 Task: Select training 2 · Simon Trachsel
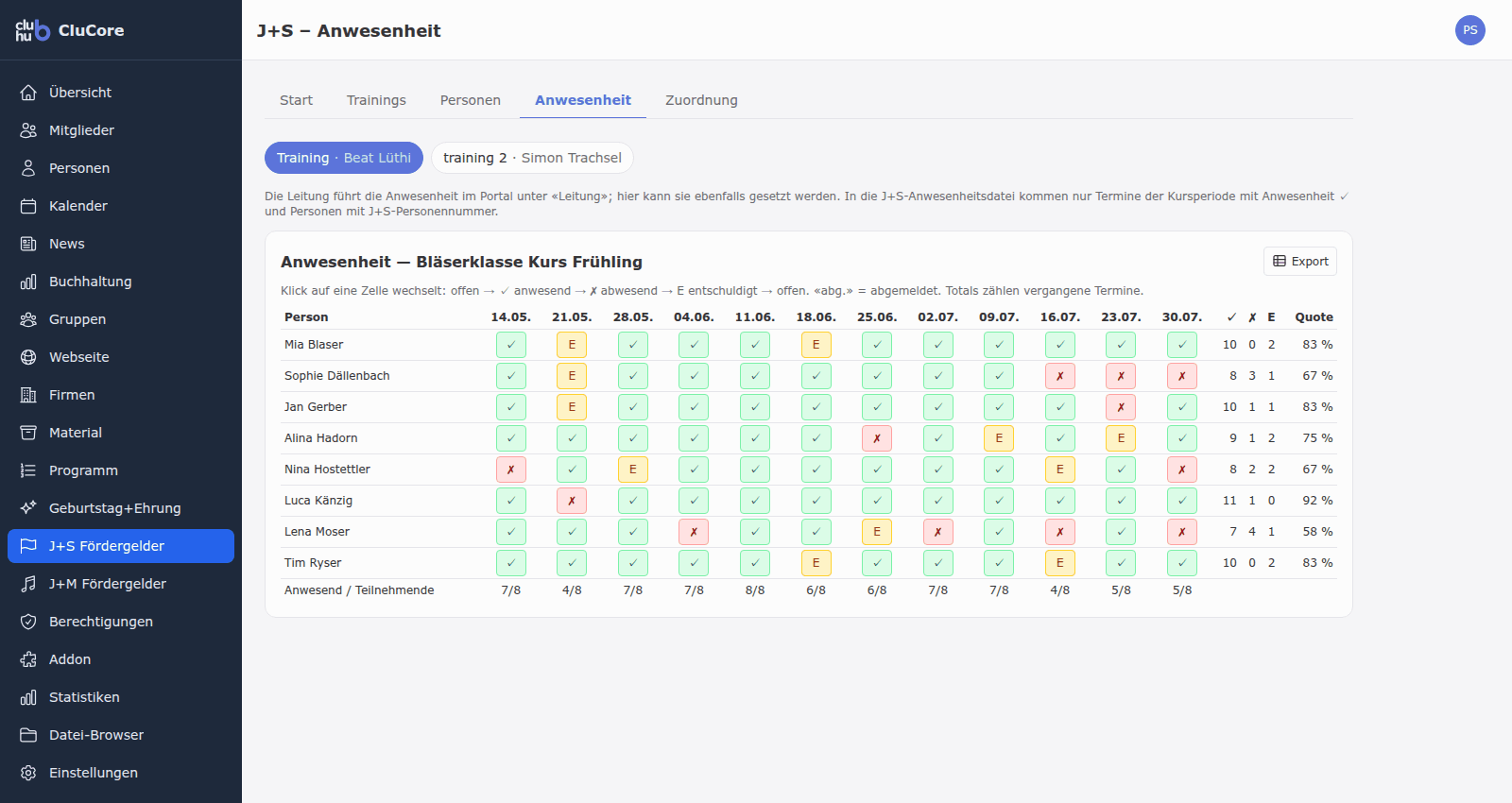pos(532,158)
